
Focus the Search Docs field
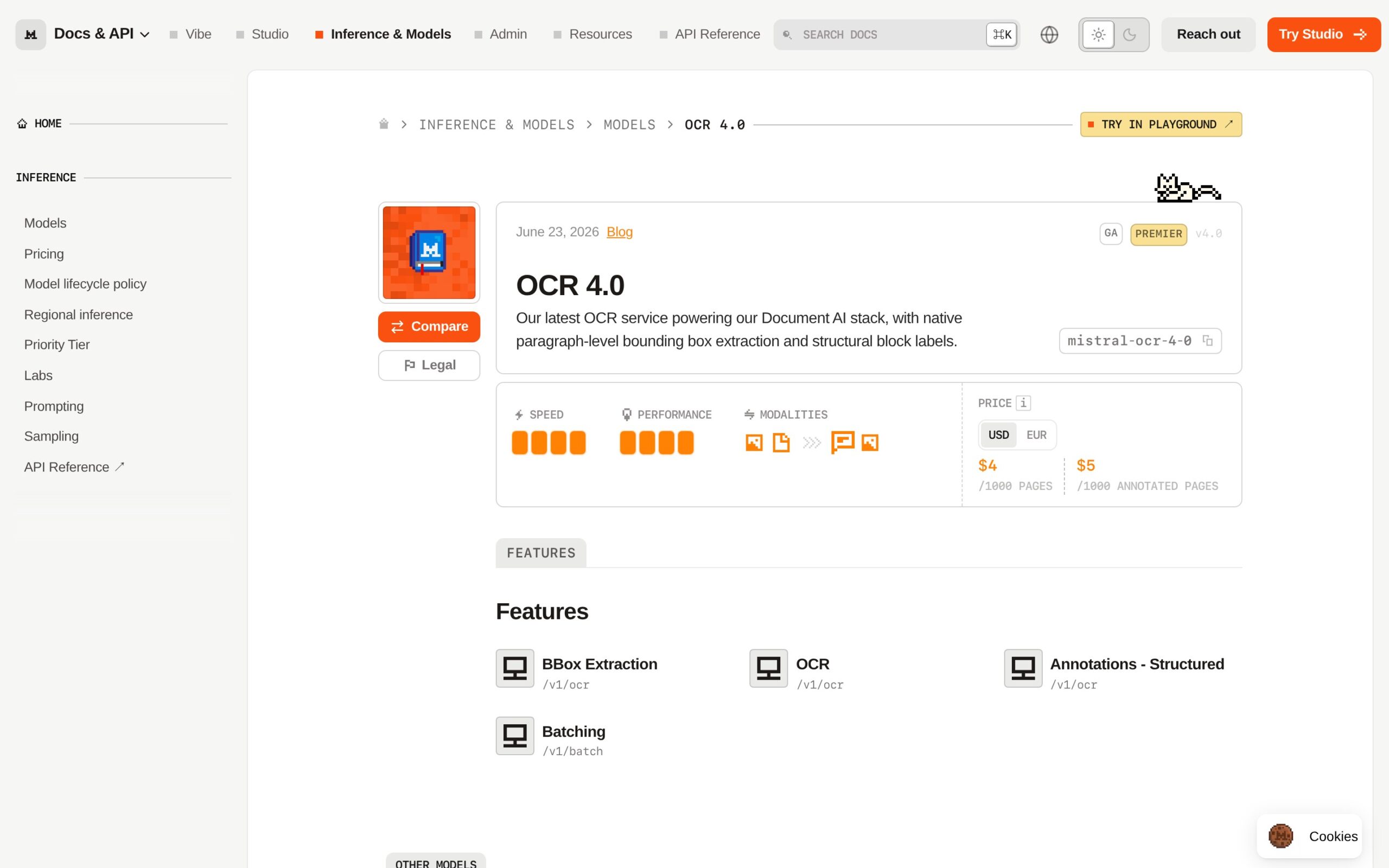(896, 34)
